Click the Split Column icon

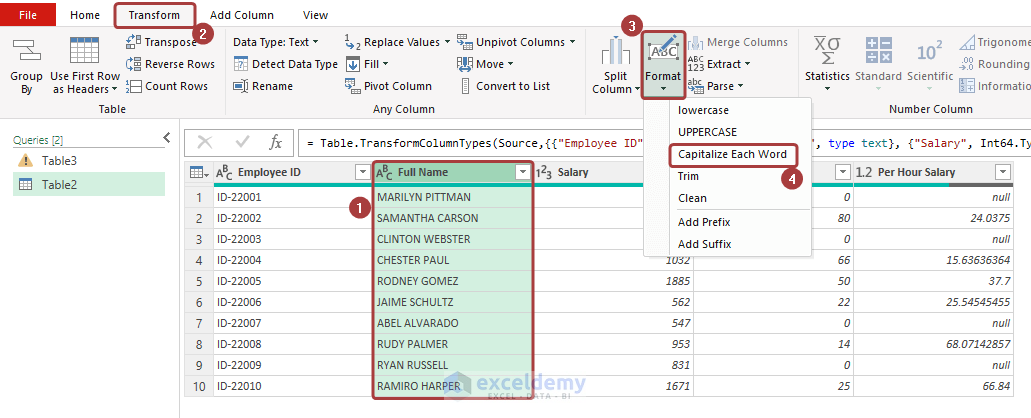[615, 50]
